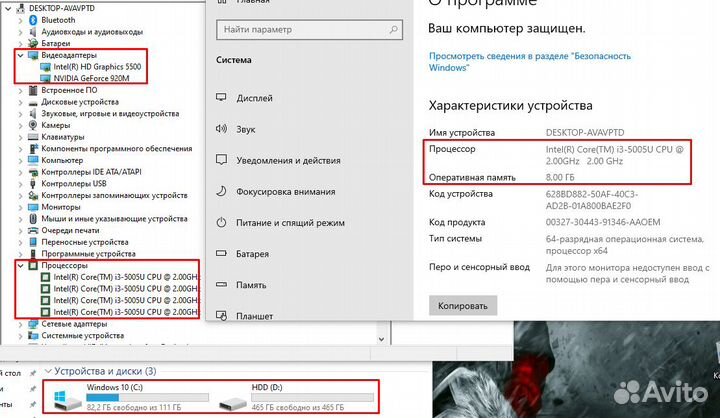Click the search magnifier in Найти параметр
The width and height of the screenshot is (720, 418).
[x=394, y=30]
